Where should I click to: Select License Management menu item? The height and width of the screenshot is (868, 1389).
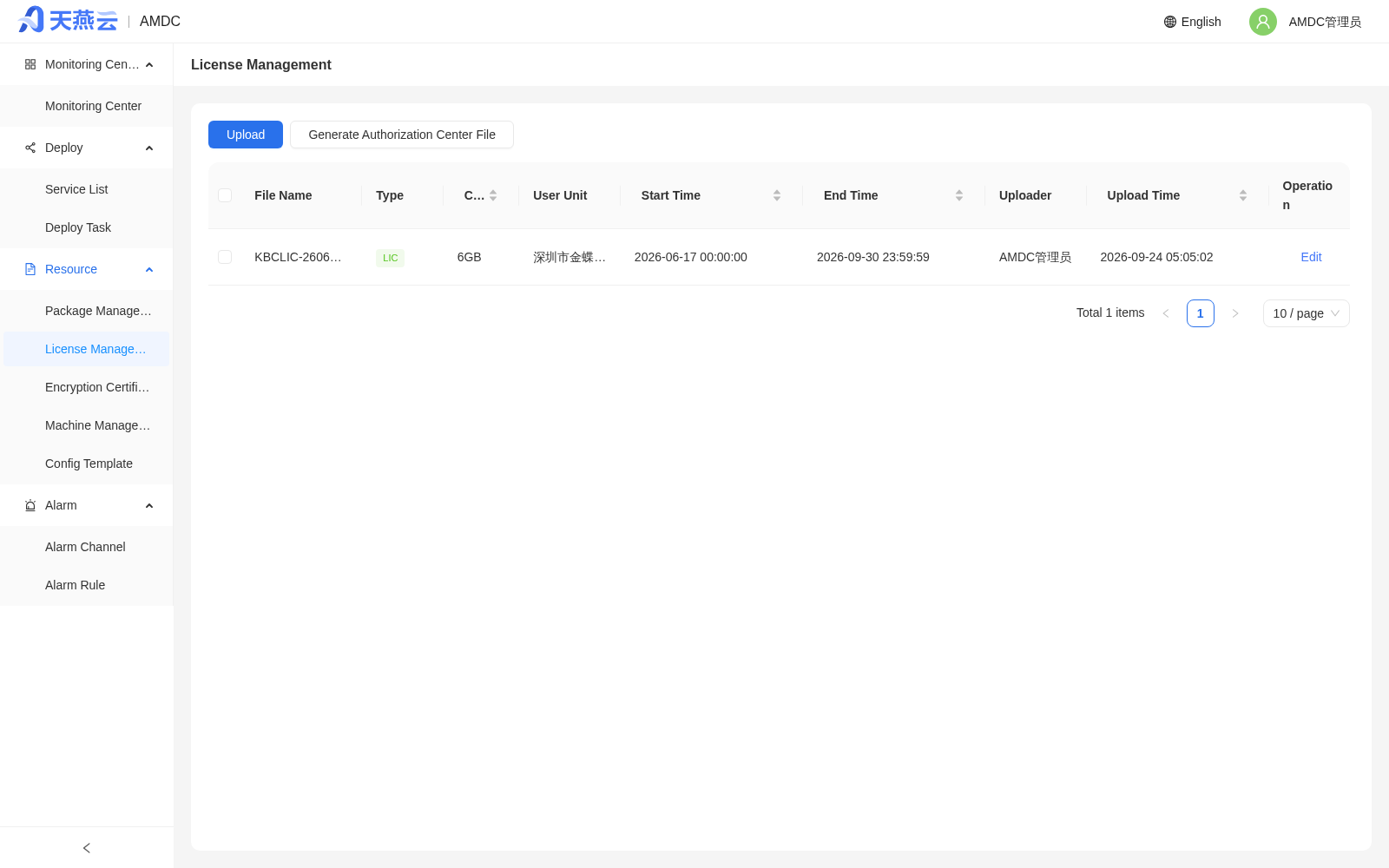[87, 349]
